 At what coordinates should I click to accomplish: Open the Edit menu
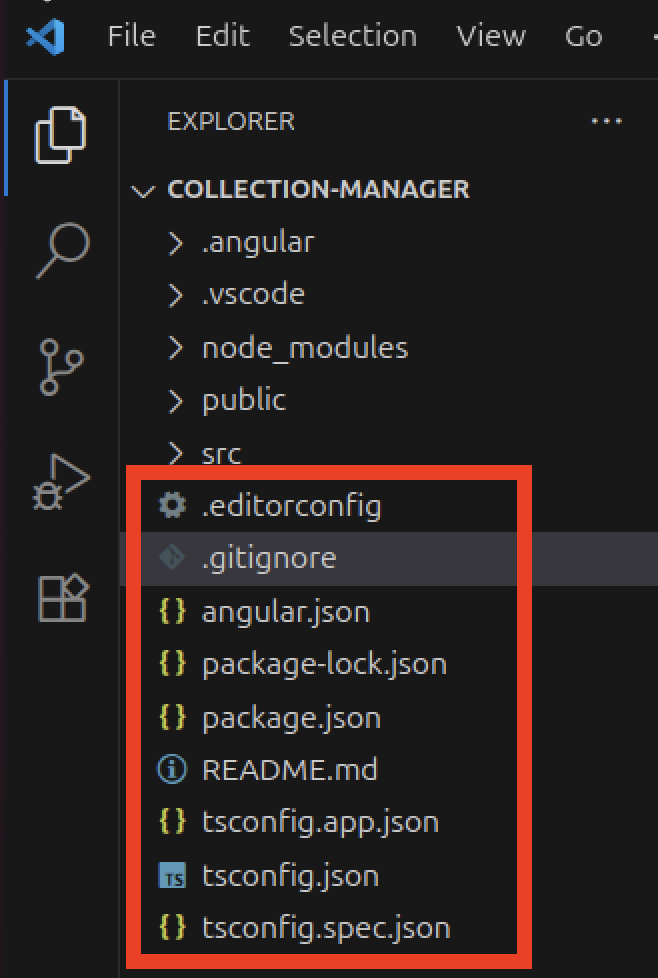click(x=222, y=37)
